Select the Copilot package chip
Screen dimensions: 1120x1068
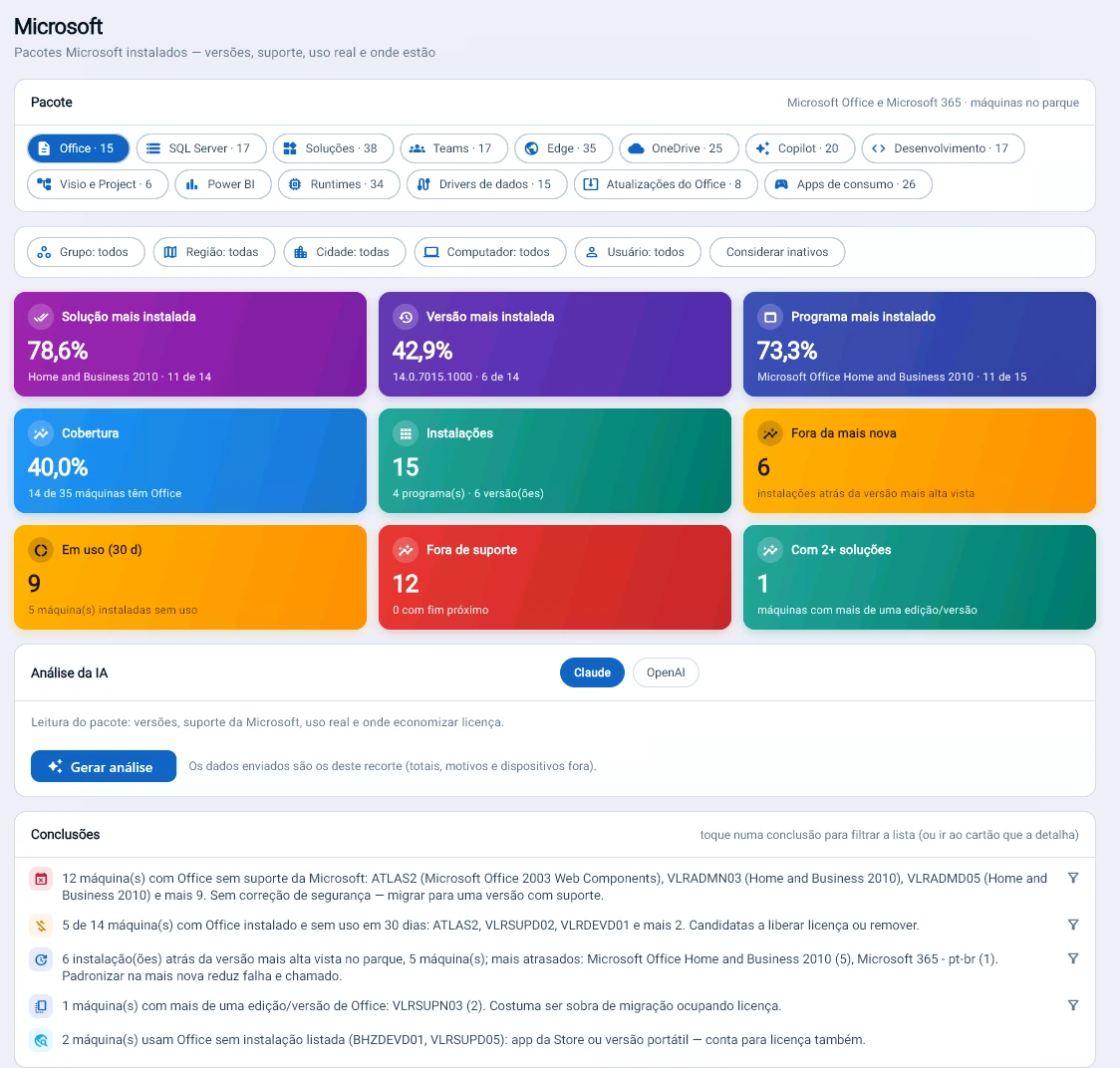click(x=800, y=148)
